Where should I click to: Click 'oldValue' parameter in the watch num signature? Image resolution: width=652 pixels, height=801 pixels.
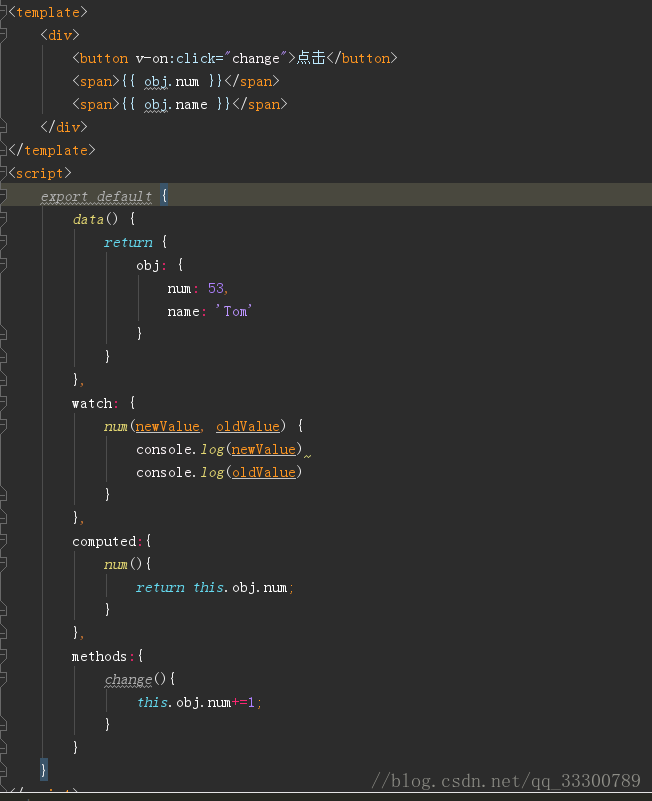tap(248, 427)
